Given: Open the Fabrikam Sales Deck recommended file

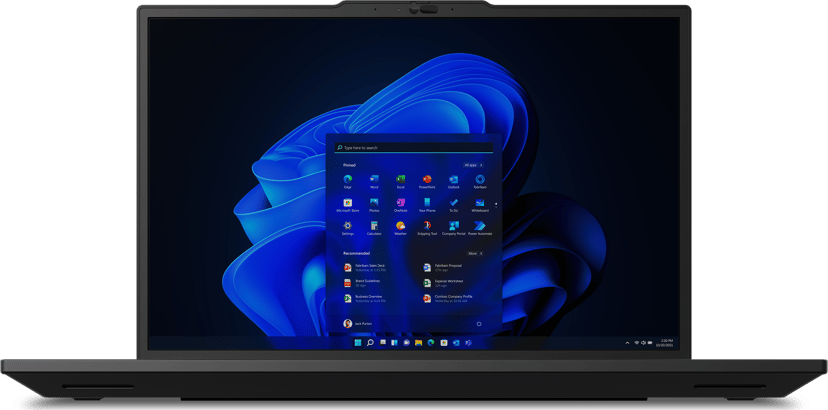Looking at the screenshot, I should (x=366, y=267).
